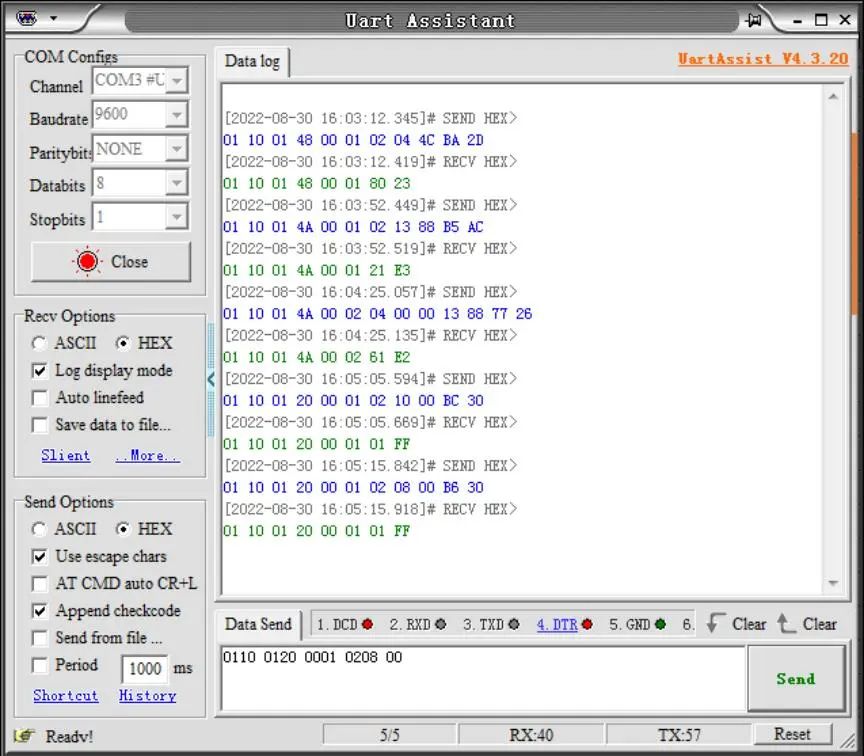The image size is (864, 756).
Task: Enable Send from file checkbox
Action: [40, 638]
